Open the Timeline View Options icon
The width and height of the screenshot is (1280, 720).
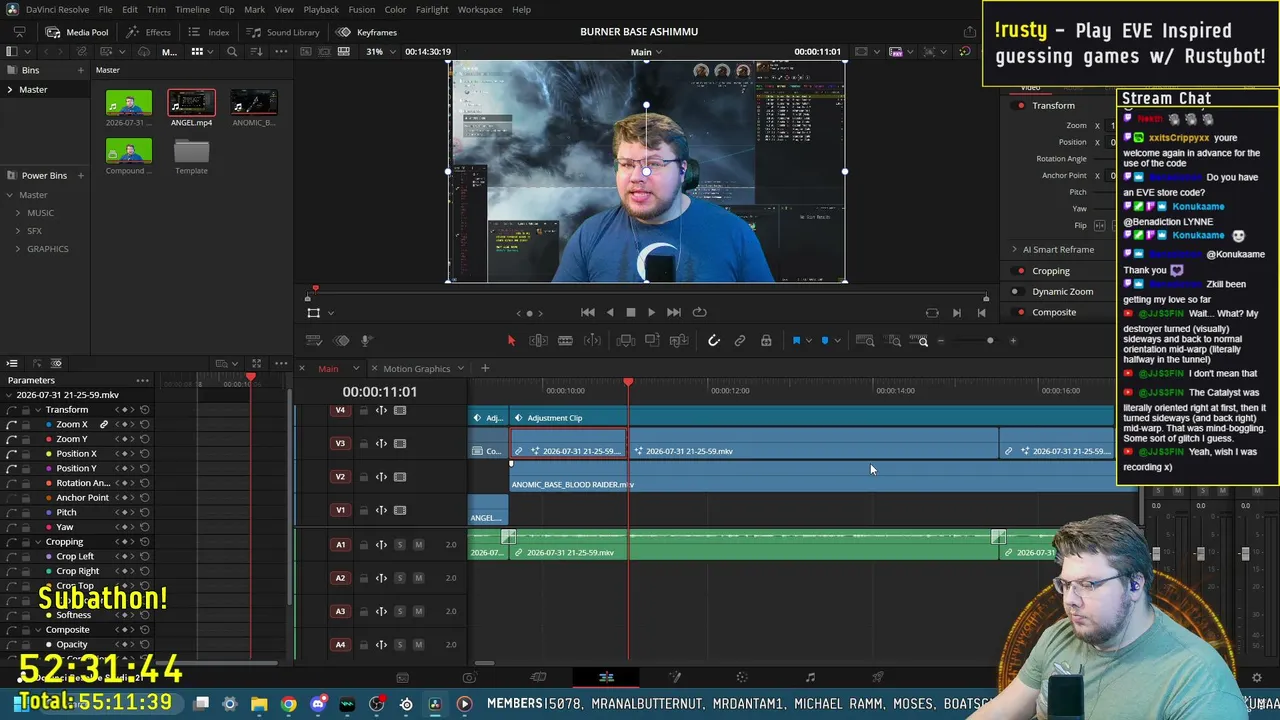pyautogui.click(x=313, y=341)
